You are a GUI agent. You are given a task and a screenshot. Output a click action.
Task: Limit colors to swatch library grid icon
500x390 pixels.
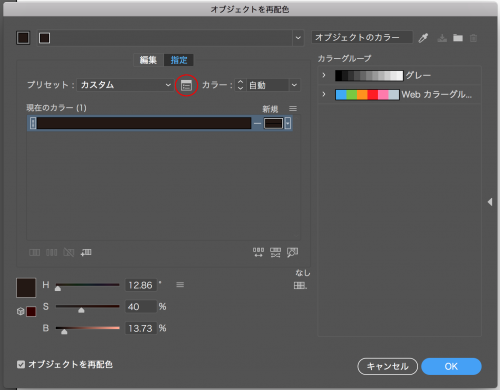point(300,286)
